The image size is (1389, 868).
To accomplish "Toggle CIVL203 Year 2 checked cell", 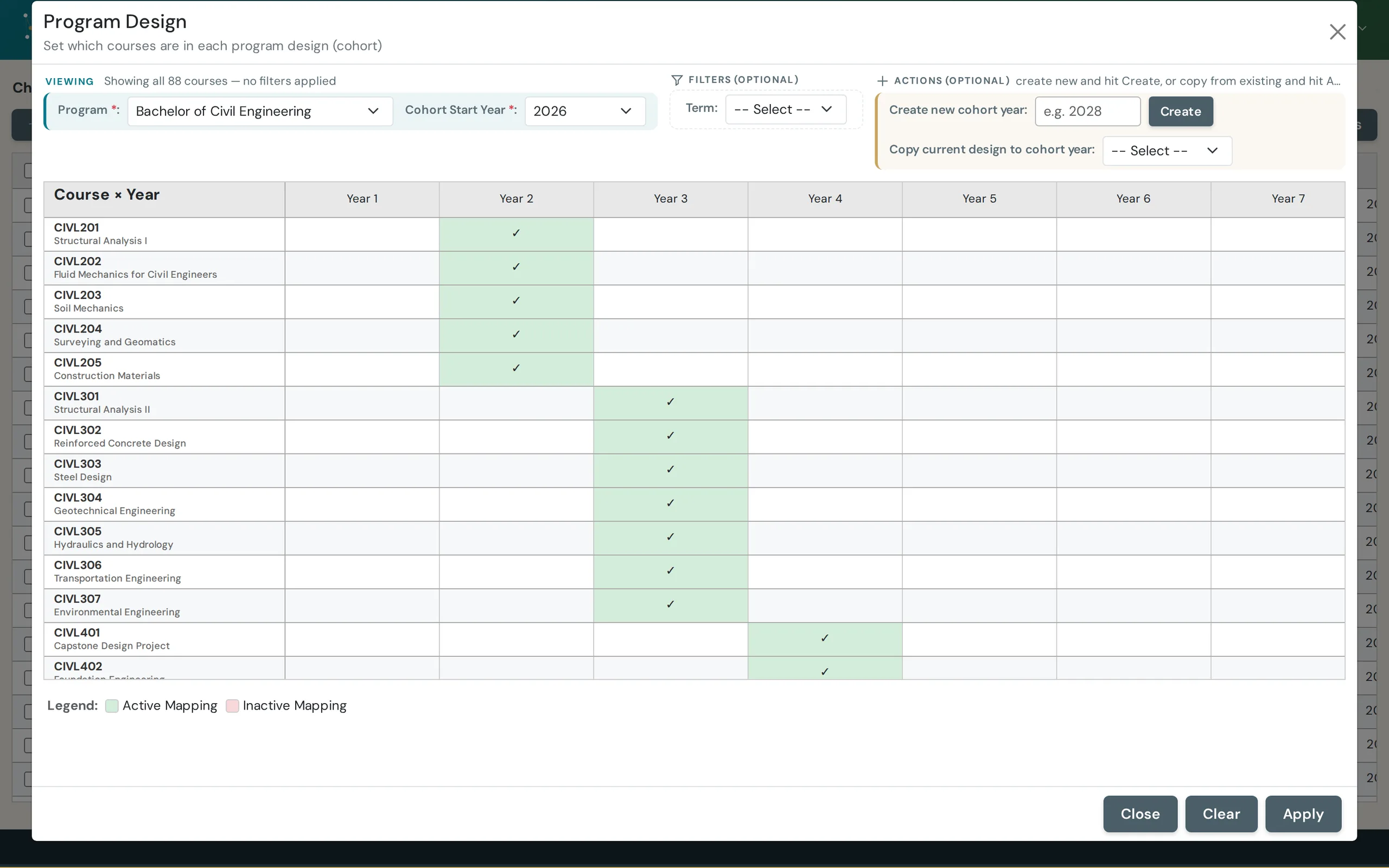I will (x=516, y=302).
